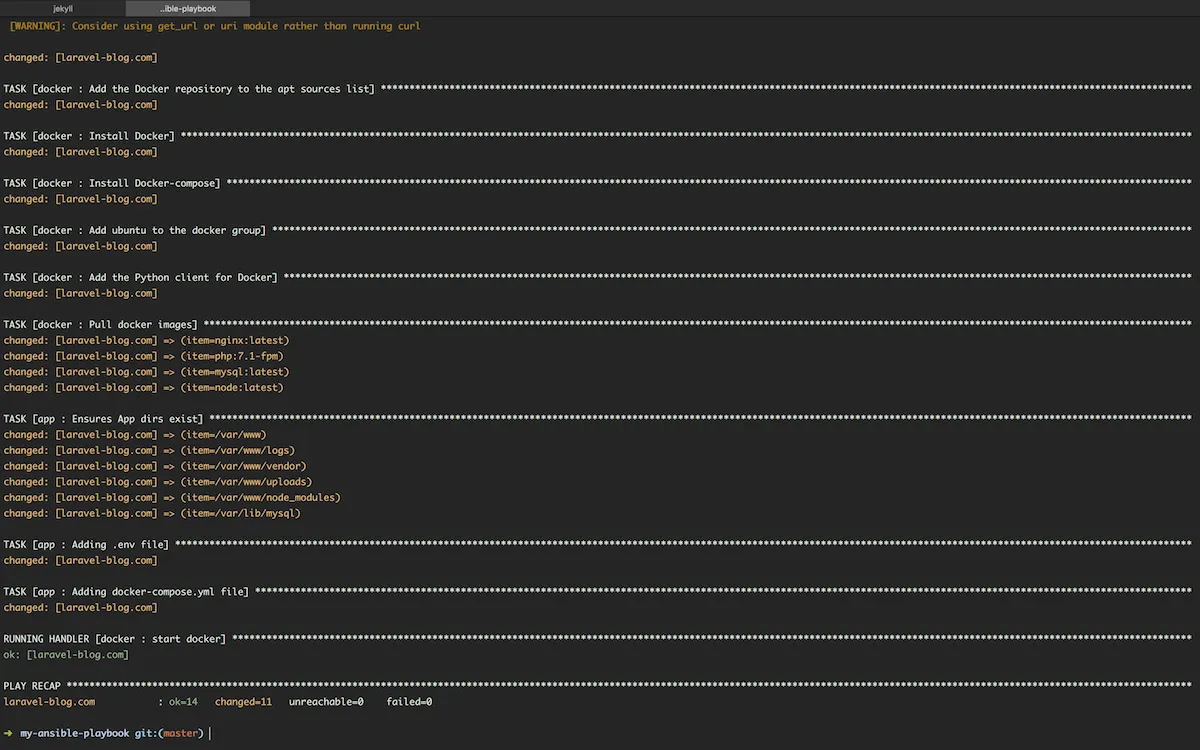The image size is (1200, 750).
Task: Click the WARNING line about get_url module
Action: [x=214, y=26]
